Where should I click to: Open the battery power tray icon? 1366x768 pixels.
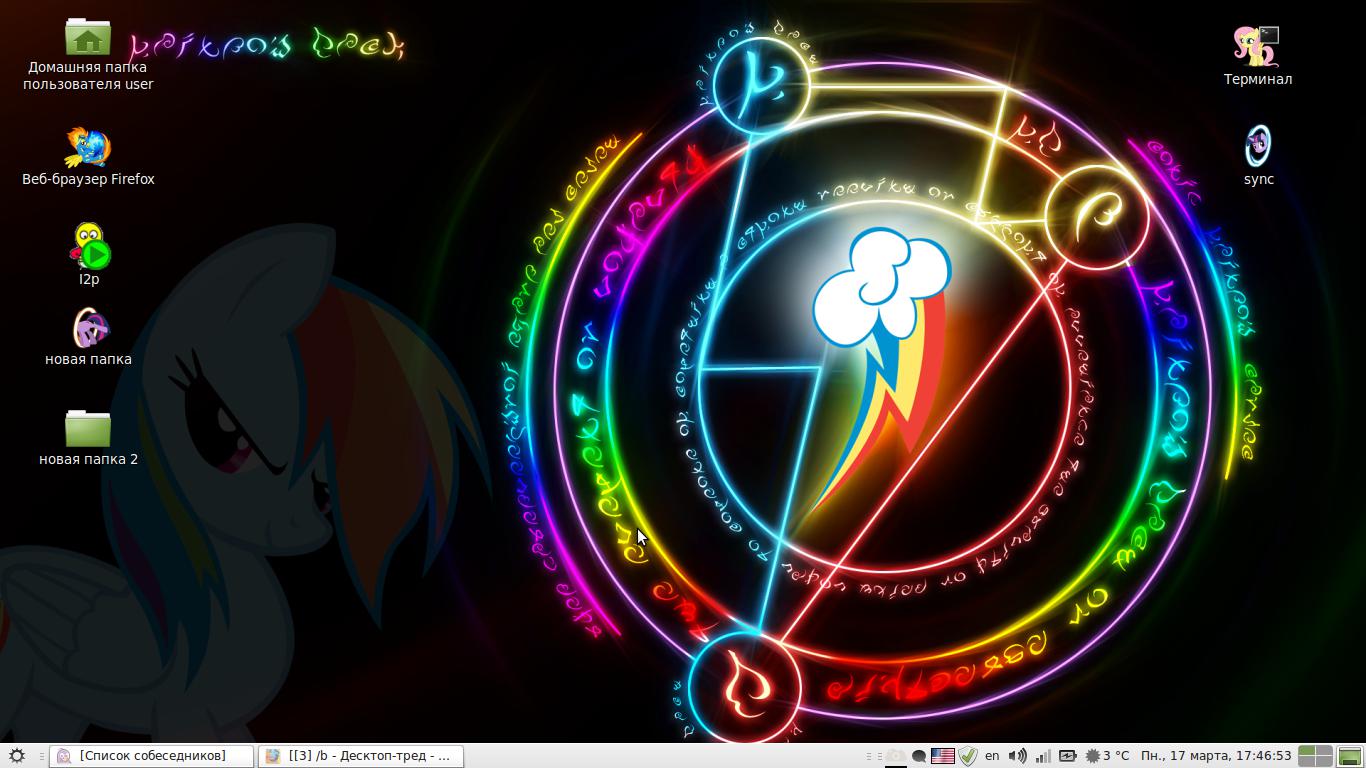coord(1068,756)
